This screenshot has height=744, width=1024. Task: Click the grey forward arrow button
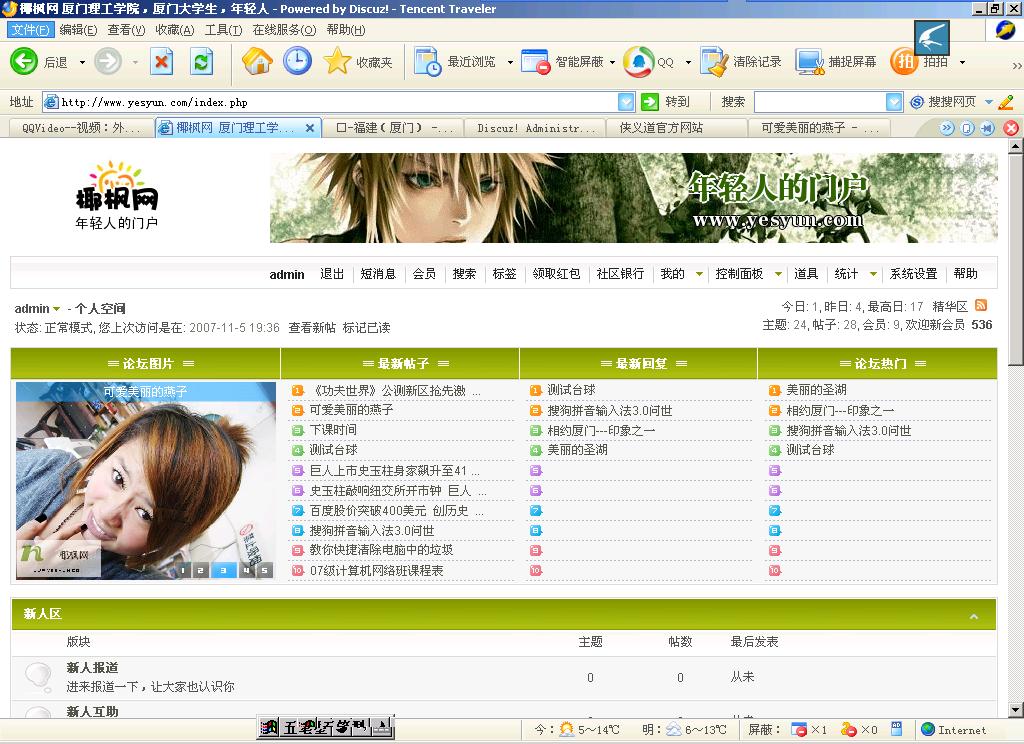click(x=108, y=62)
